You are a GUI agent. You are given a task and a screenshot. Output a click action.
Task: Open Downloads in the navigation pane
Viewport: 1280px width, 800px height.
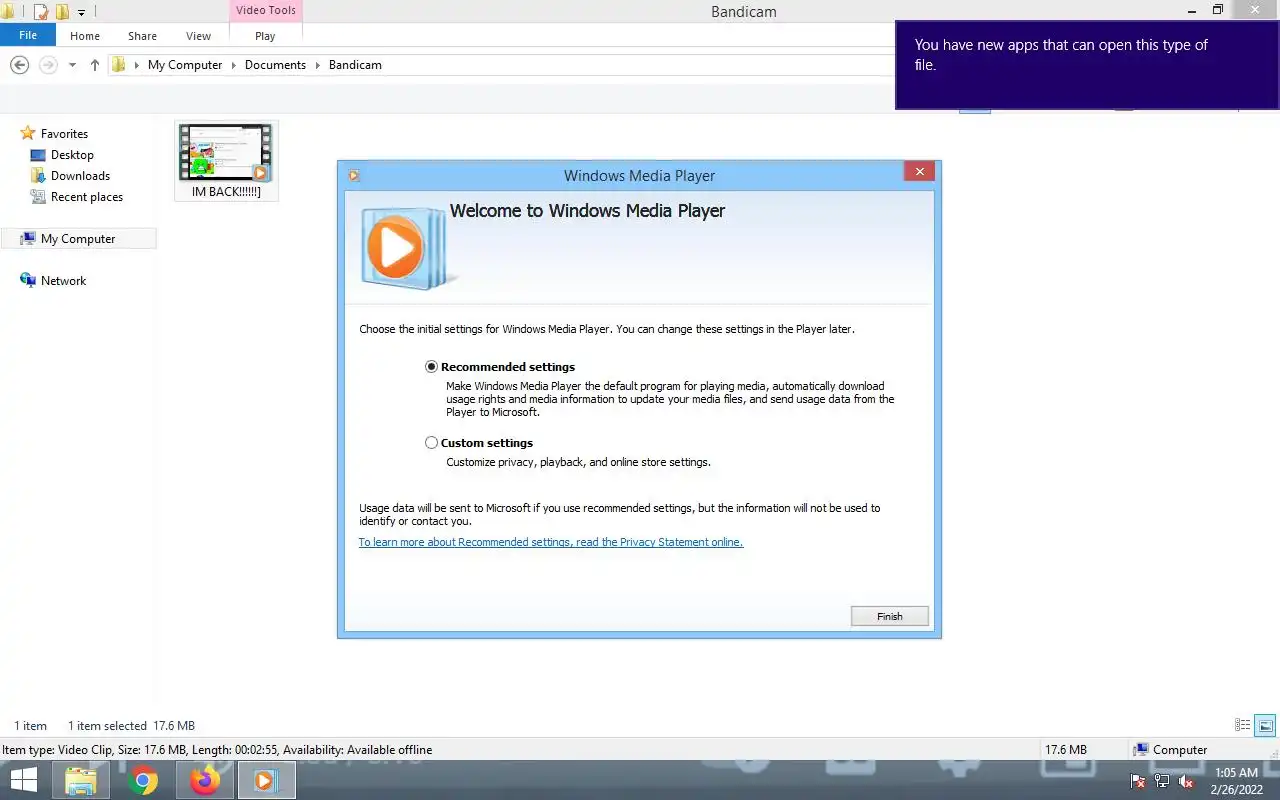[x=80, y=176]
